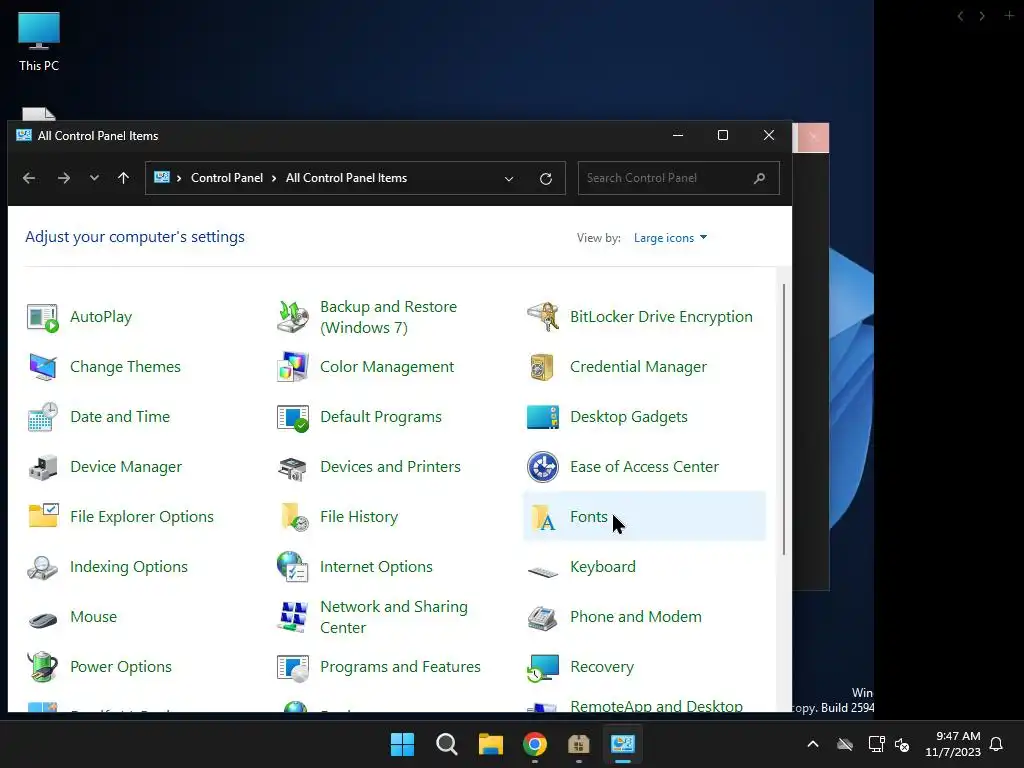Go up one folder level
The height and width of the screenshot is (768, 1024).
[123, 178]
